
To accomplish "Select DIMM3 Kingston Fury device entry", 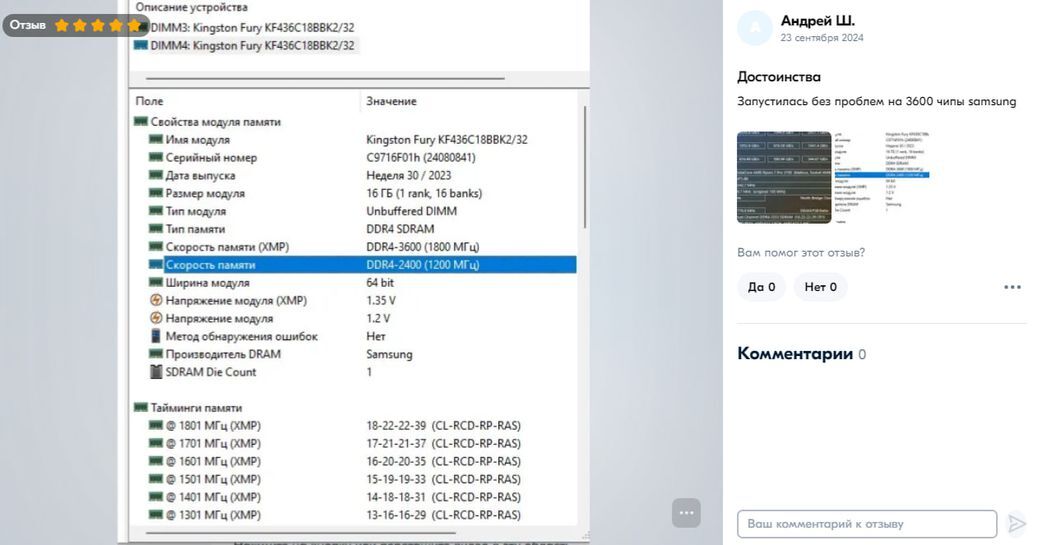I will (x=252, y=27).
